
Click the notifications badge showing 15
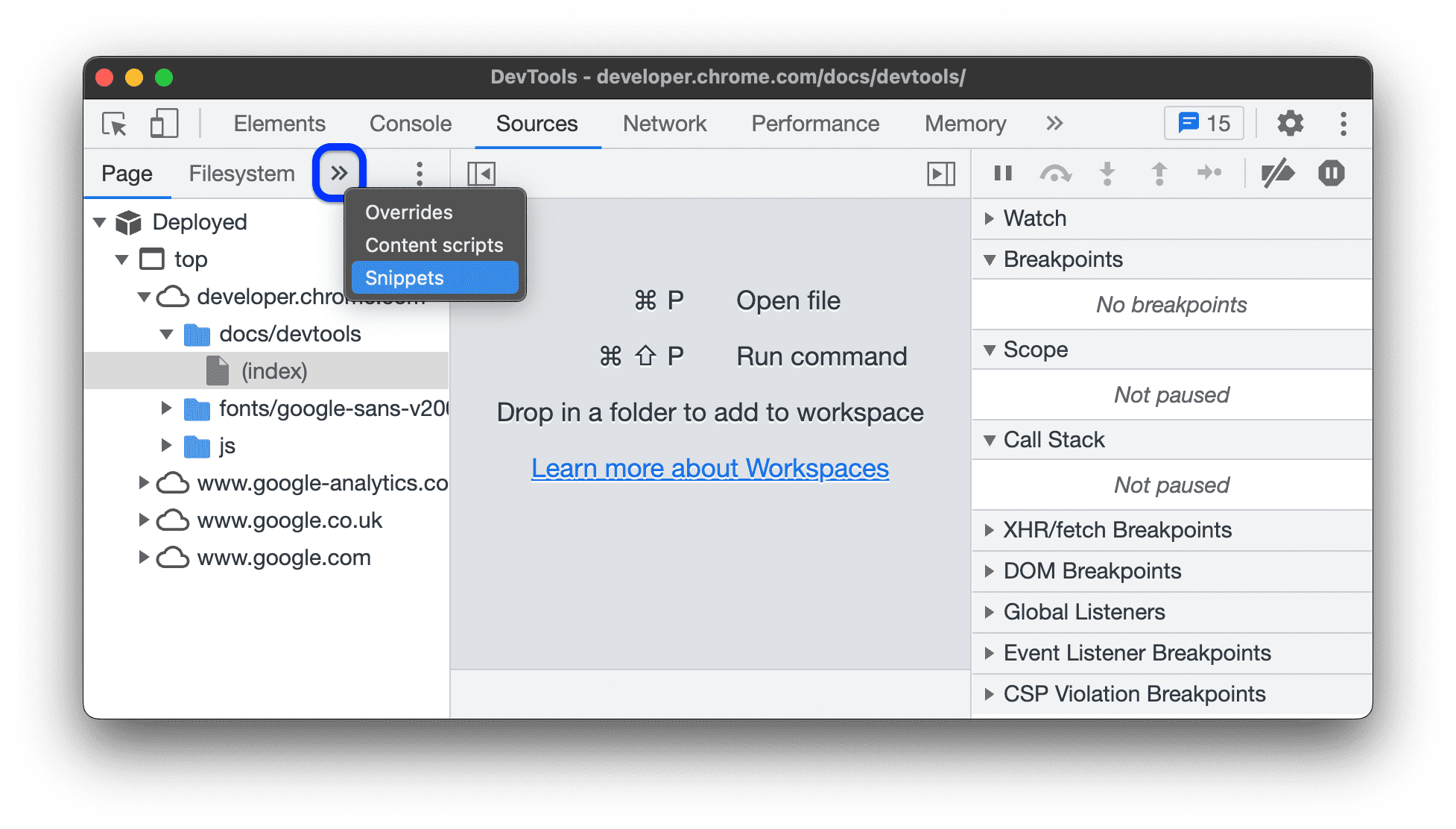[1209, 122]
